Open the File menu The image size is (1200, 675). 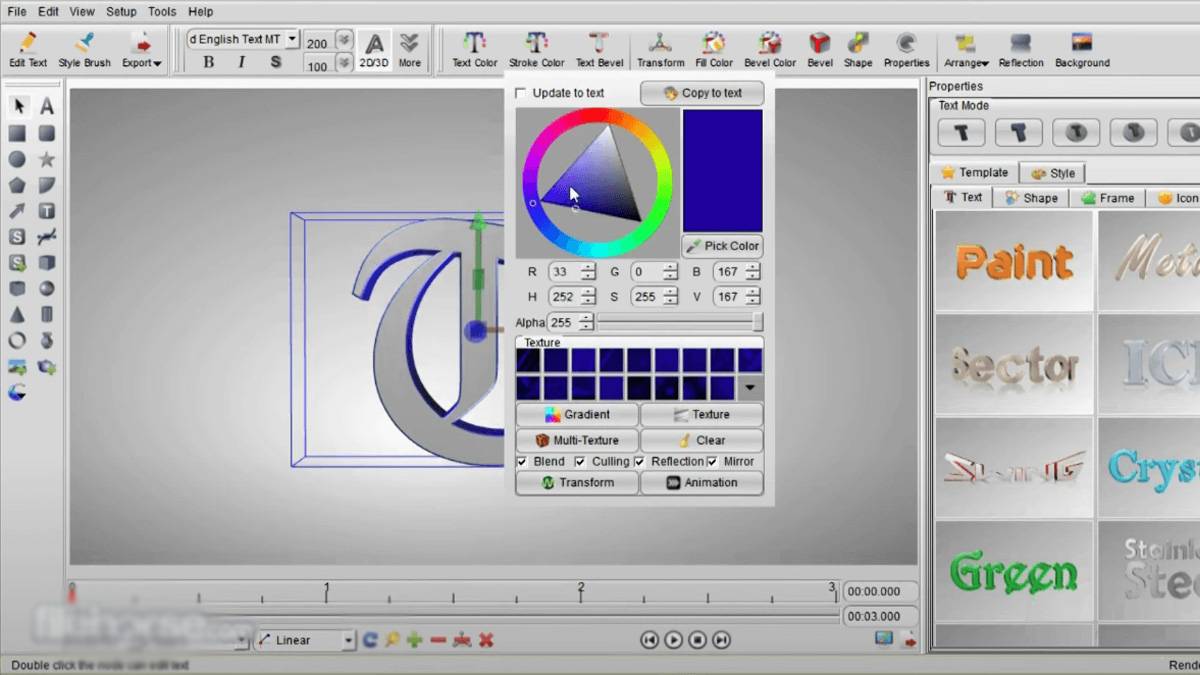coord(16,12)
